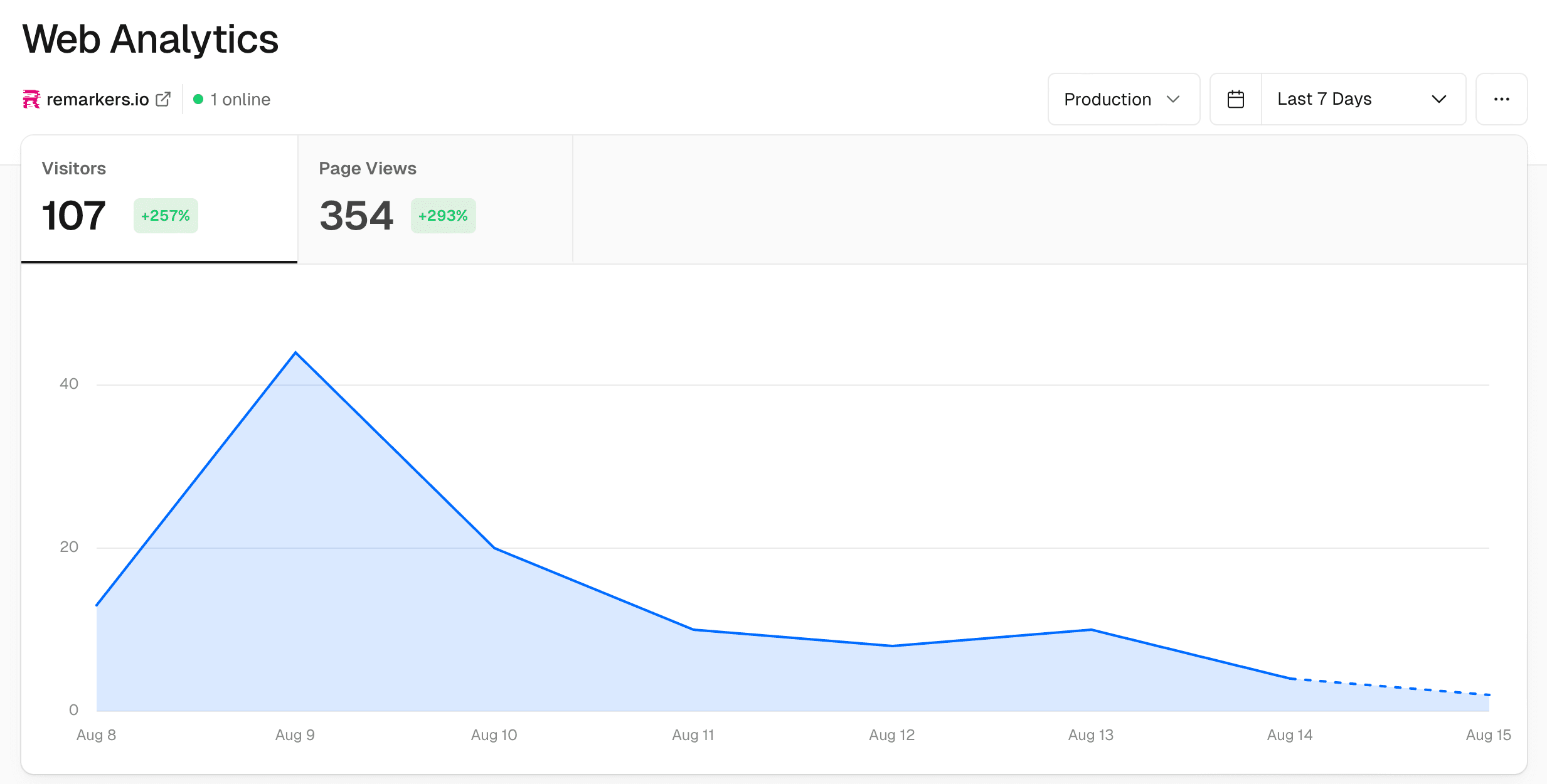Click the Aug 10 data point on chart
This screenshot has height=784, width=1547.
tap(494, 548)
